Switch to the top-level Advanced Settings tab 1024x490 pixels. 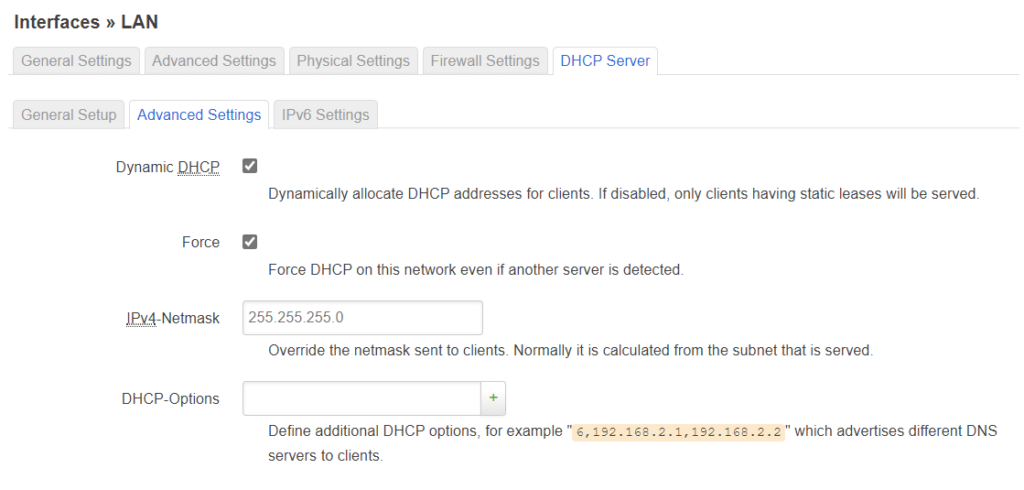[x=214, y=61]
